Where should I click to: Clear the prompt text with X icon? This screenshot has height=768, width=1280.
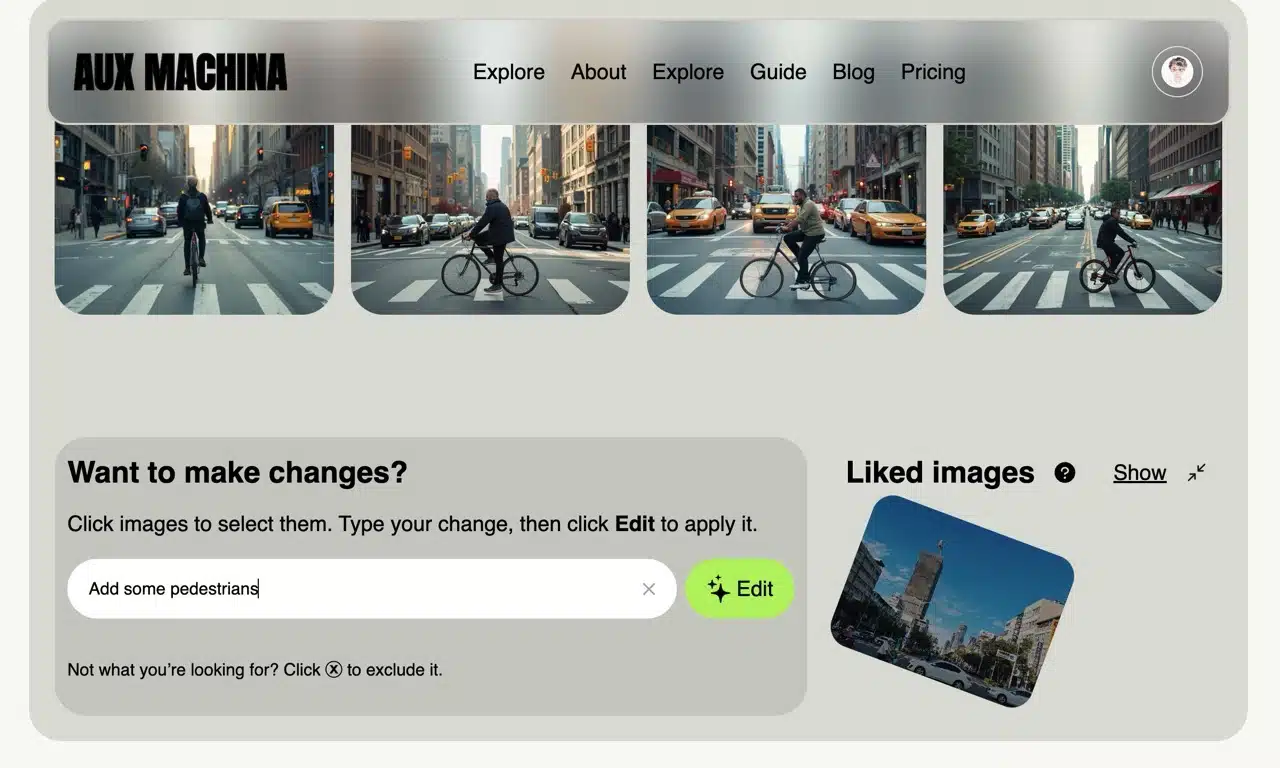click(649, 589)
